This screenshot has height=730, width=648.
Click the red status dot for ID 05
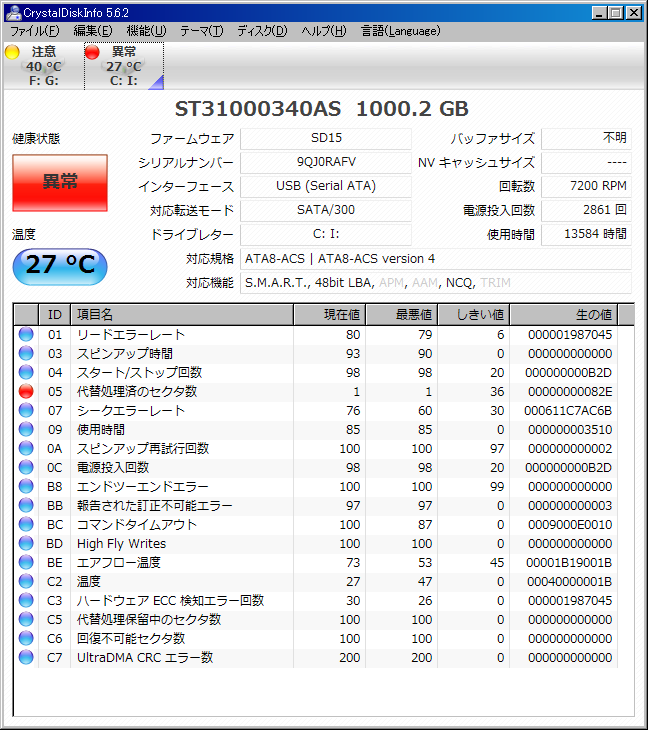click(x=26, y=391)
